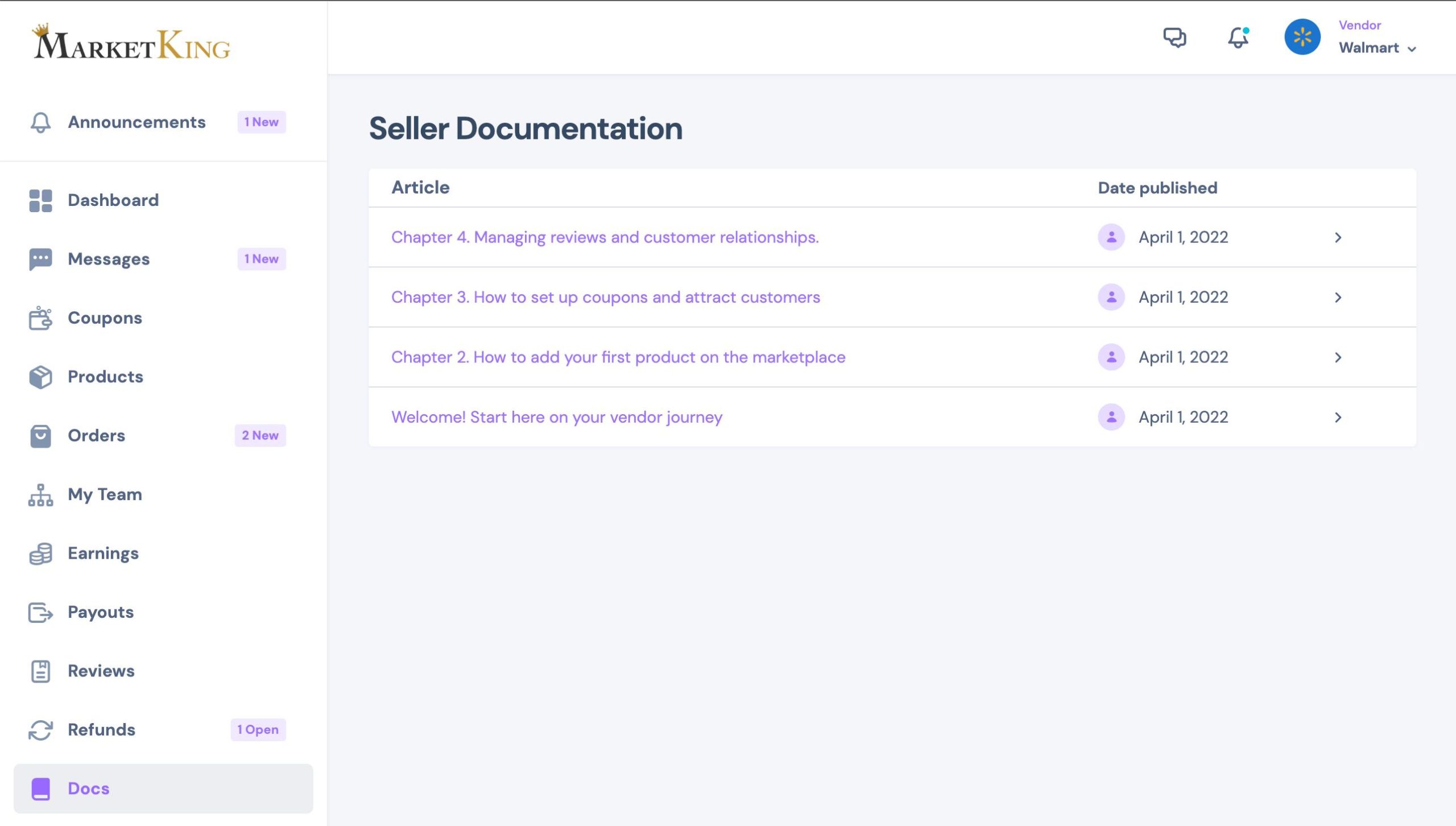Click April 1, 2022 date in Chapter 4 row
Screen dimensions: 1456x826
point(1183,237)
